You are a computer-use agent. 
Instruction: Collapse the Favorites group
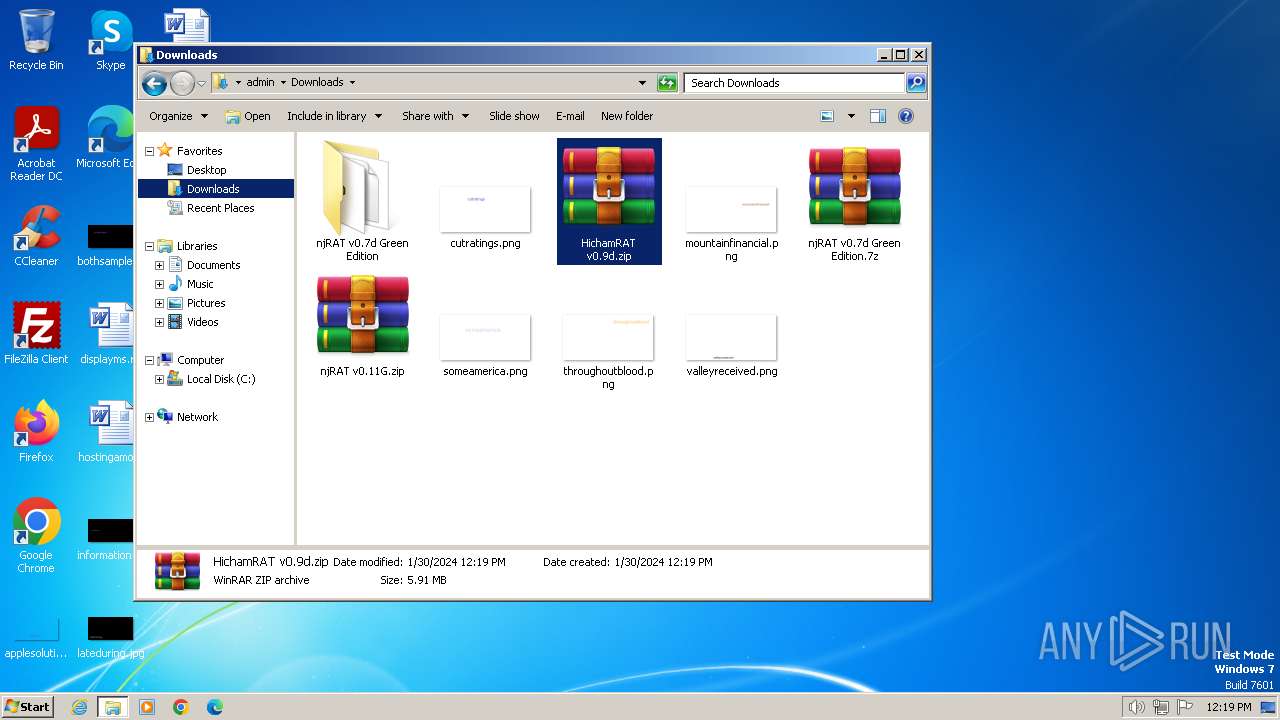(150, 151)
